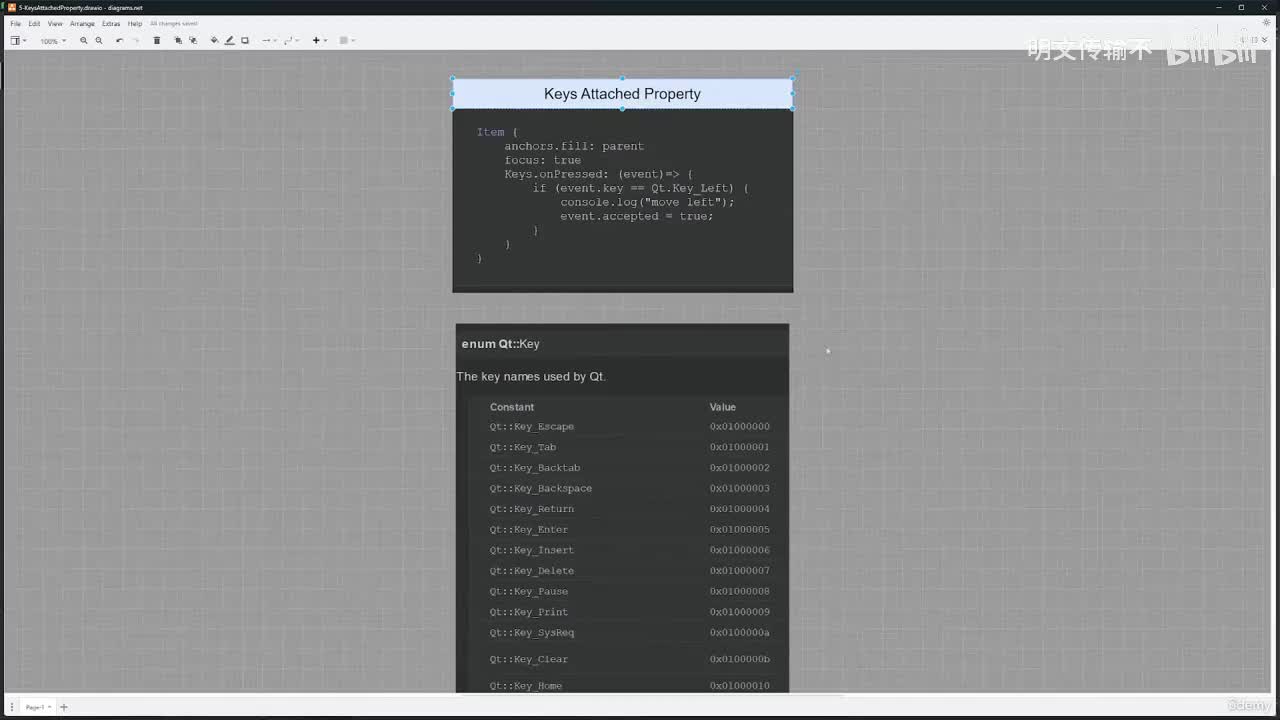The width and height of the screenshot is (1280, 720).
Task: Minimize the diagrams.net window
Action: click(1217, 7)
